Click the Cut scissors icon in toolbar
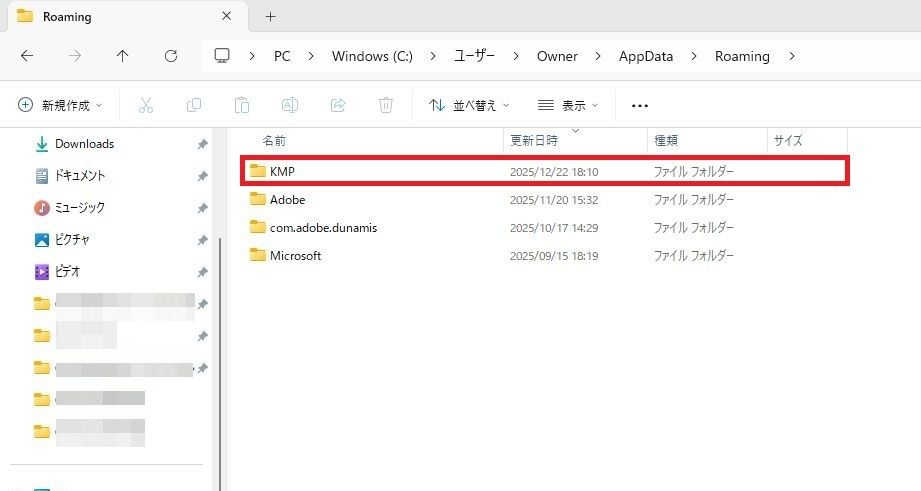This screenshot has height=491, width=921. [146, 105]
